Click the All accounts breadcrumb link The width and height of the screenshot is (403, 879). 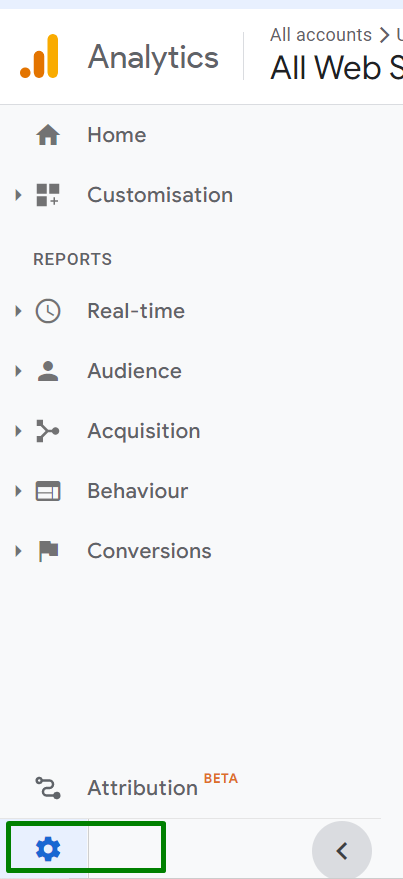point(321,35)
